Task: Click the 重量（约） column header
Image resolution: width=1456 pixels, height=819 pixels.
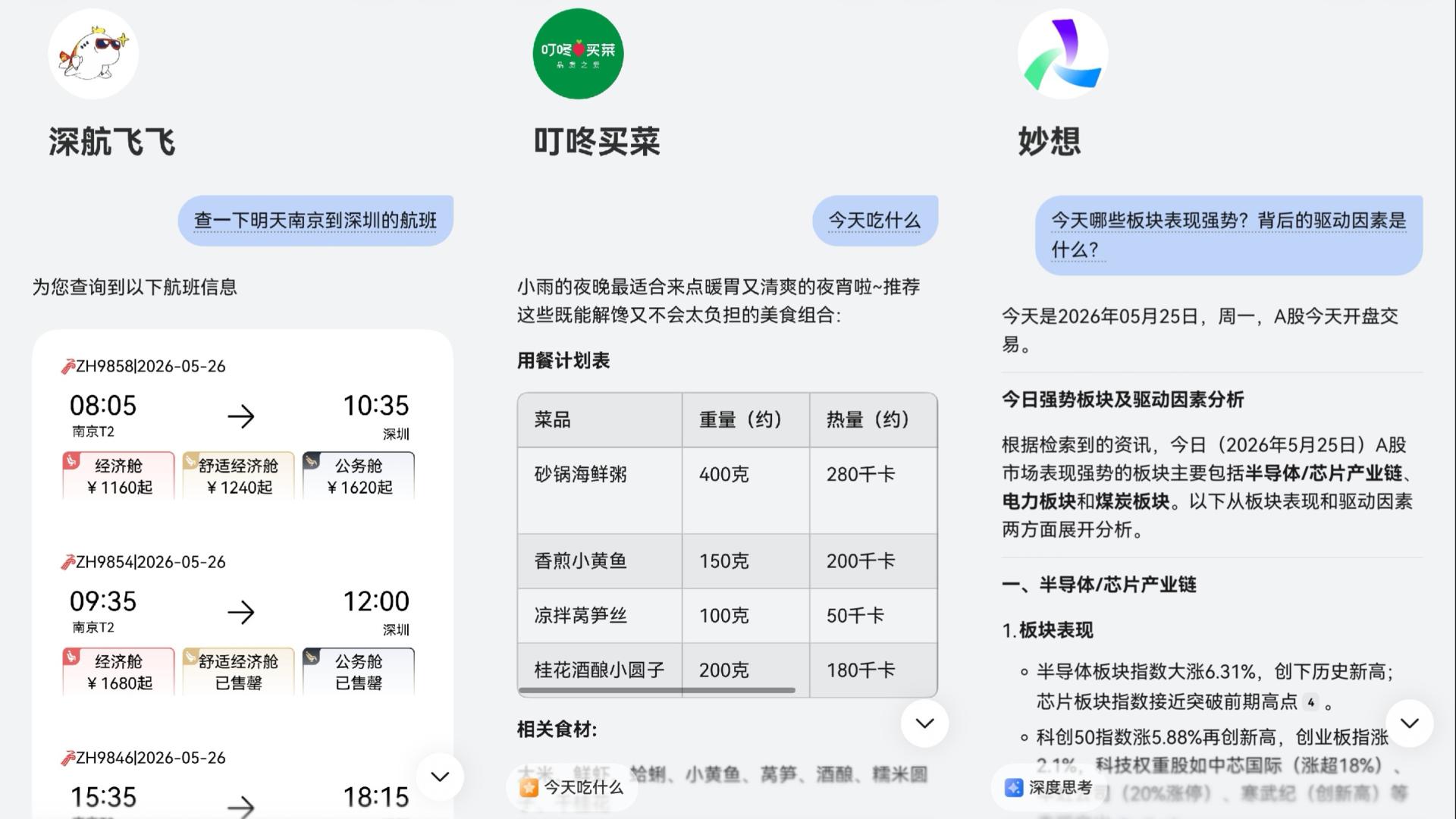Action: coord(745,420)
